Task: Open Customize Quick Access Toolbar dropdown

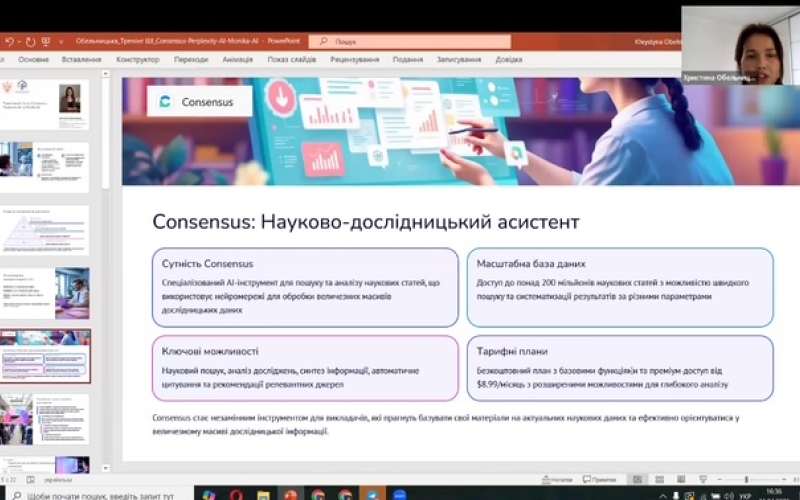Action: pos(61,42)
